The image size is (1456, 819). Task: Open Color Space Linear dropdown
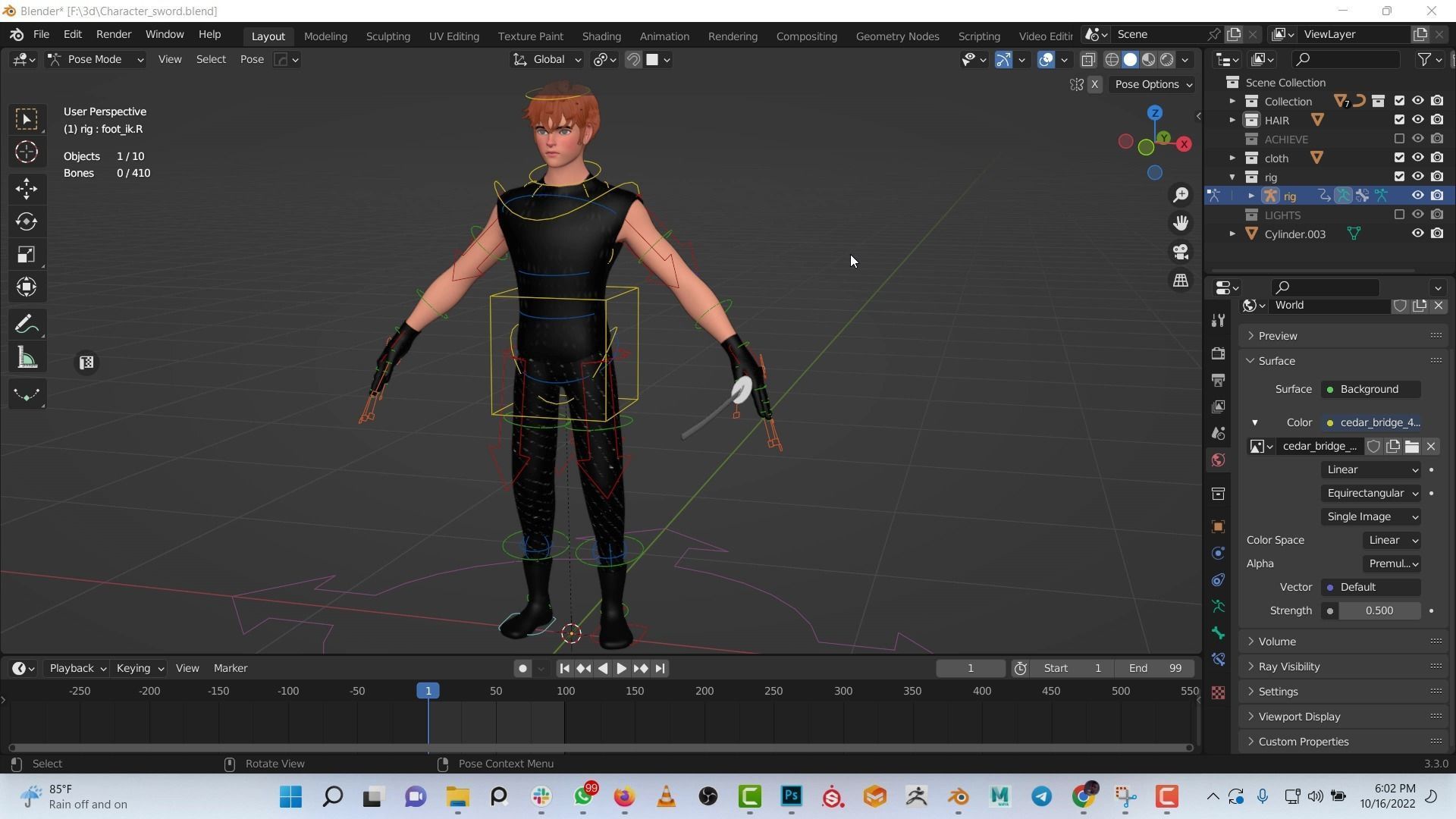coord(1392,541)
